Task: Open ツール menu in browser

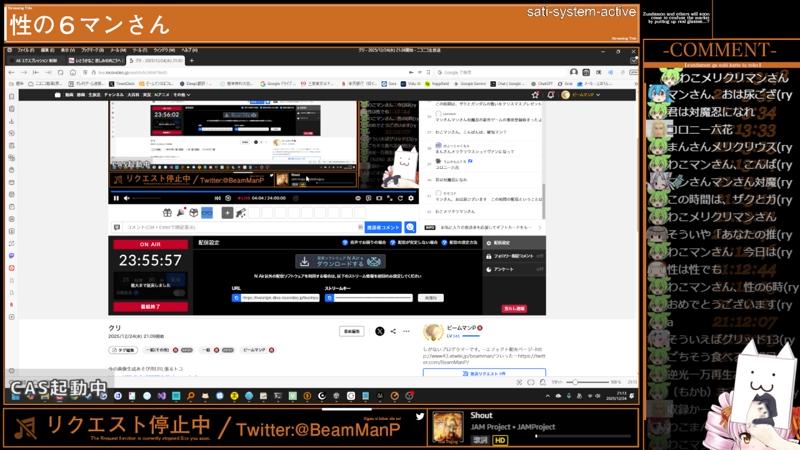Action: pos(139,50)
